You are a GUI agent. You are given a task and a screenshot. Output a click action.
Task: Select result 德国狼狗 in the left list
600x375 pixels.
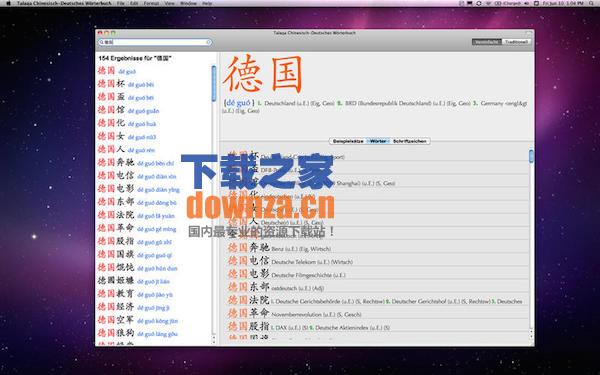(137, 333)
